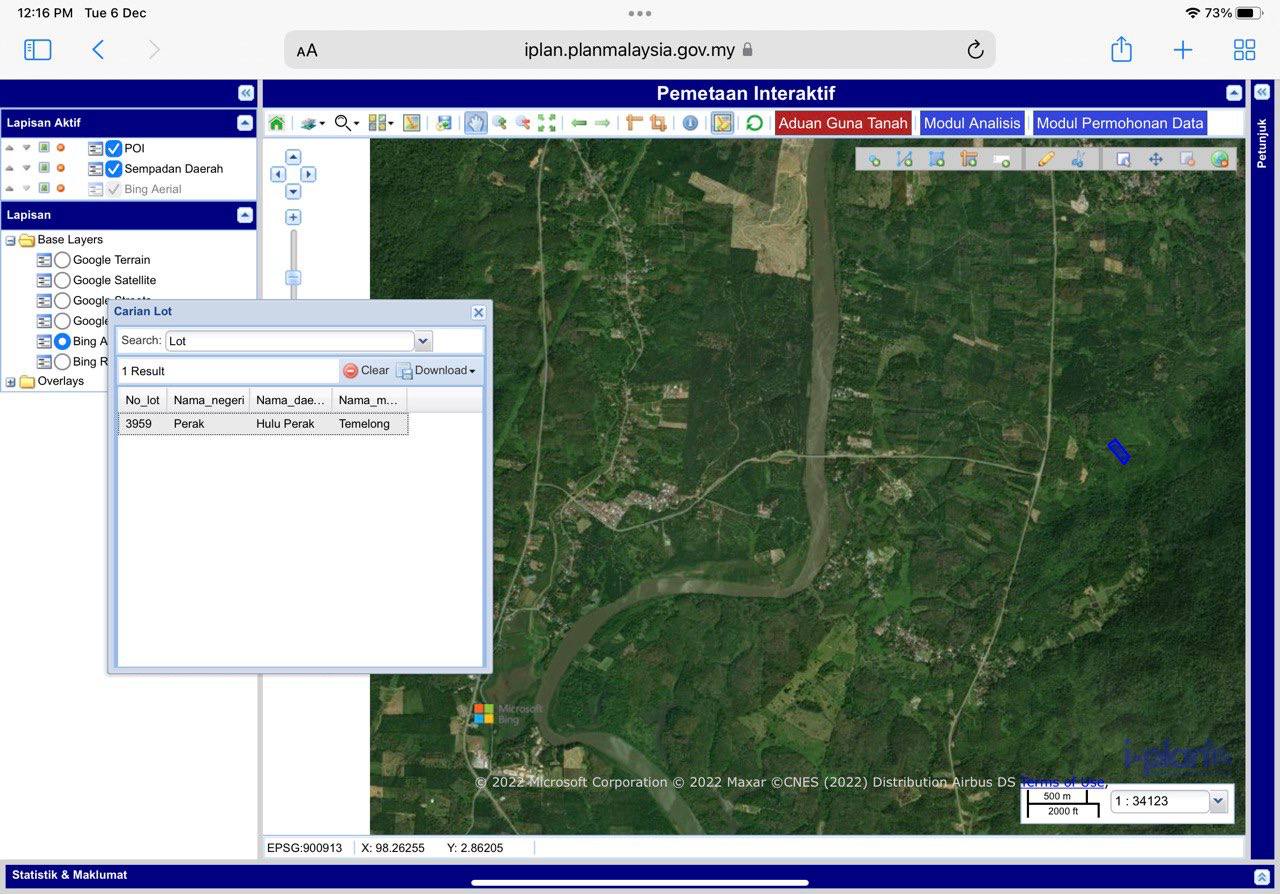The width and height of the screenshot is (1280, 894).
Task: Click the measure length ruler tool
Action: coord(634,123)
